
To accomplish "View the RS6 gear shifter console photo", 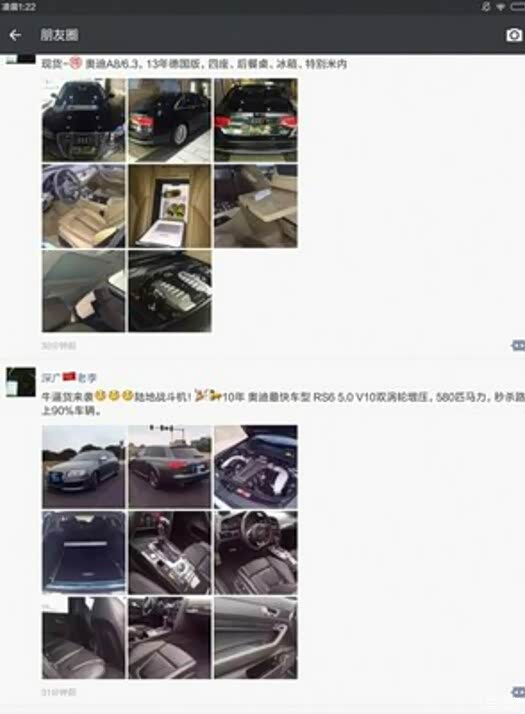I will [x=170, y=552].
